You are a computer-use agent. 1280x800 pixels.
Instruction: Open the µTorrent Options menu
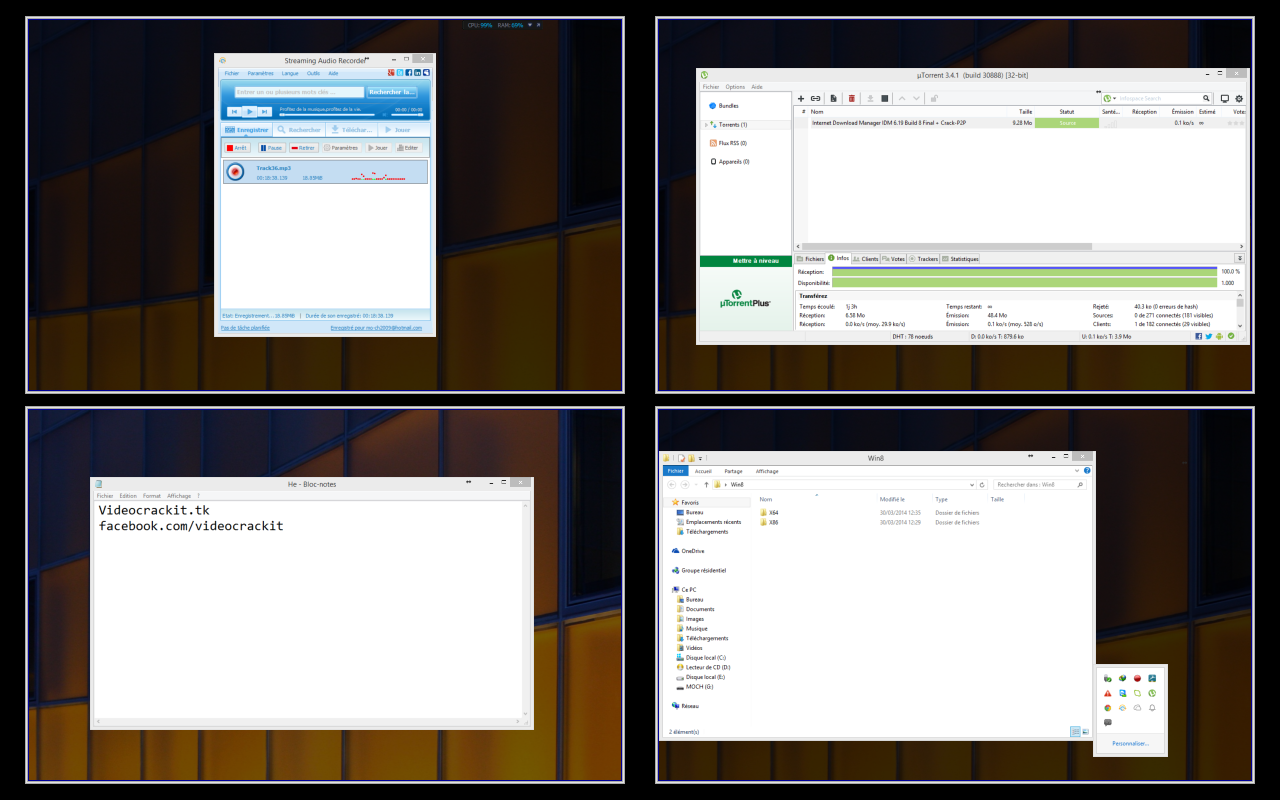coord(735,87)
